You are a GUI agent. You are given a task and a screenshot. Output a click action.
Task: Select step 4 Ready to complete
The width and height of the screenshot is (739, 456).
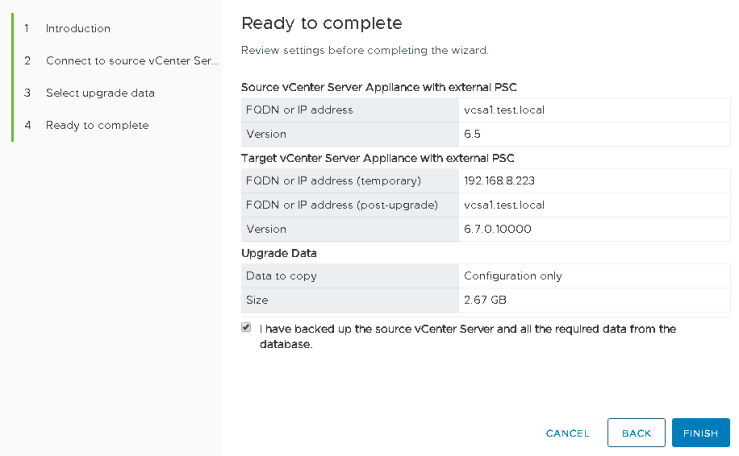[x=97, y=125]
